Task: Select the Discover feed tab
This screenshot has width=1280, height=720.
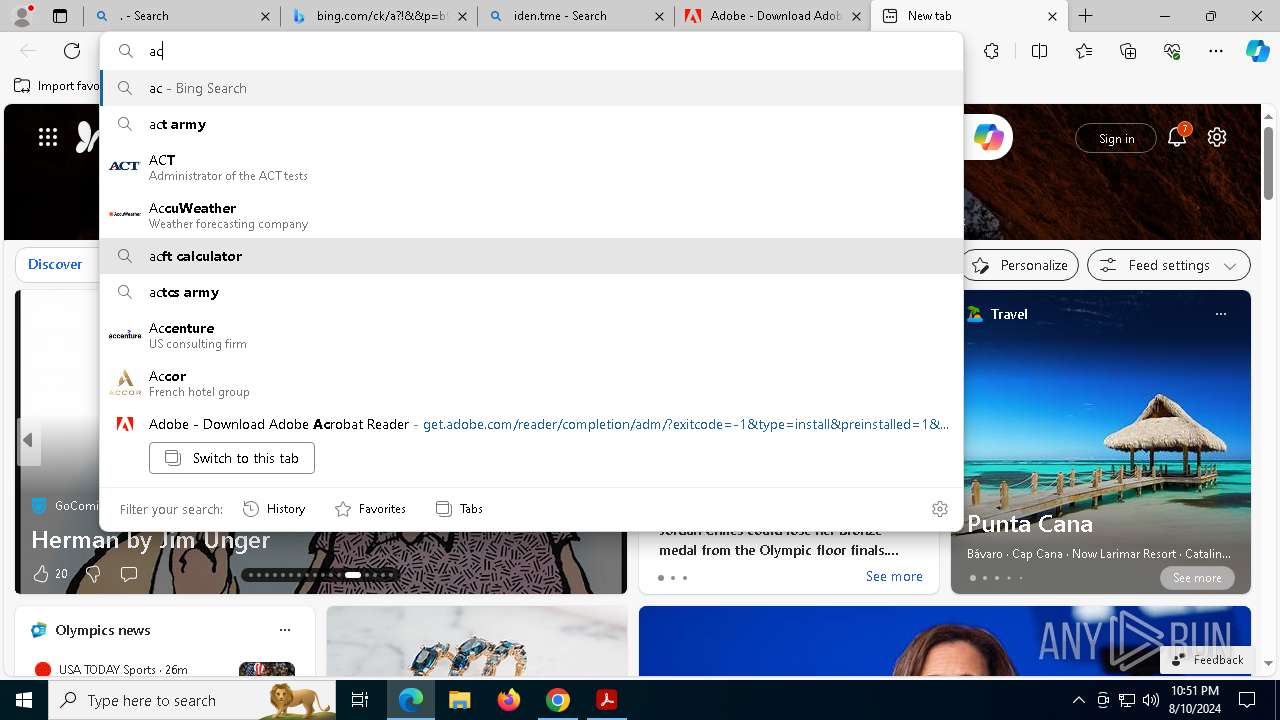Action: (55, 264)
